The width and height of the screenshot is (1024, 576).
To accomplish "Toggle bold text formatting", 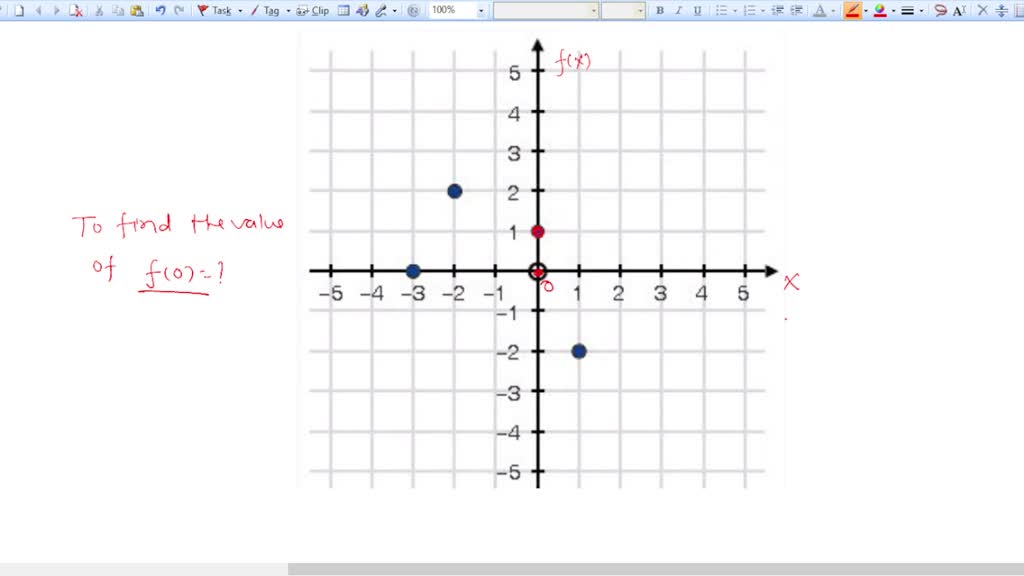I will (x=659, y=11).
